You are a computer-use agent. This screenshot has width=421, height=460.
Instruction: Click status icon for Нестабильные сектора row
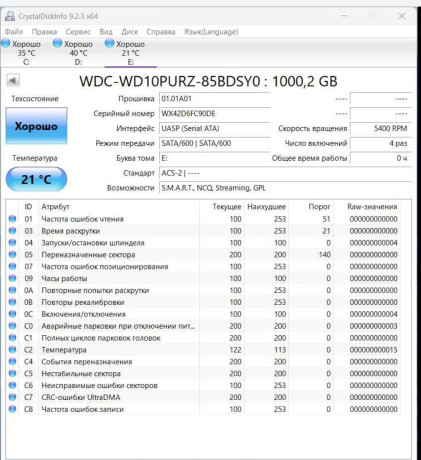pyautogui.click(x=12, y=373)
